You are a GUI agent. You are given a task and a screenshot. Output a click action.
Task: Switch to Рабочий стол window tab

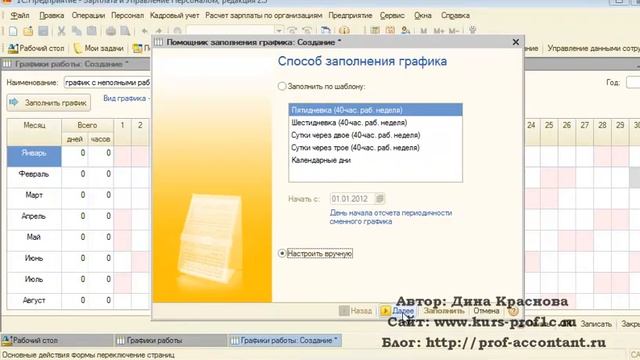click(x=57, y=340)
